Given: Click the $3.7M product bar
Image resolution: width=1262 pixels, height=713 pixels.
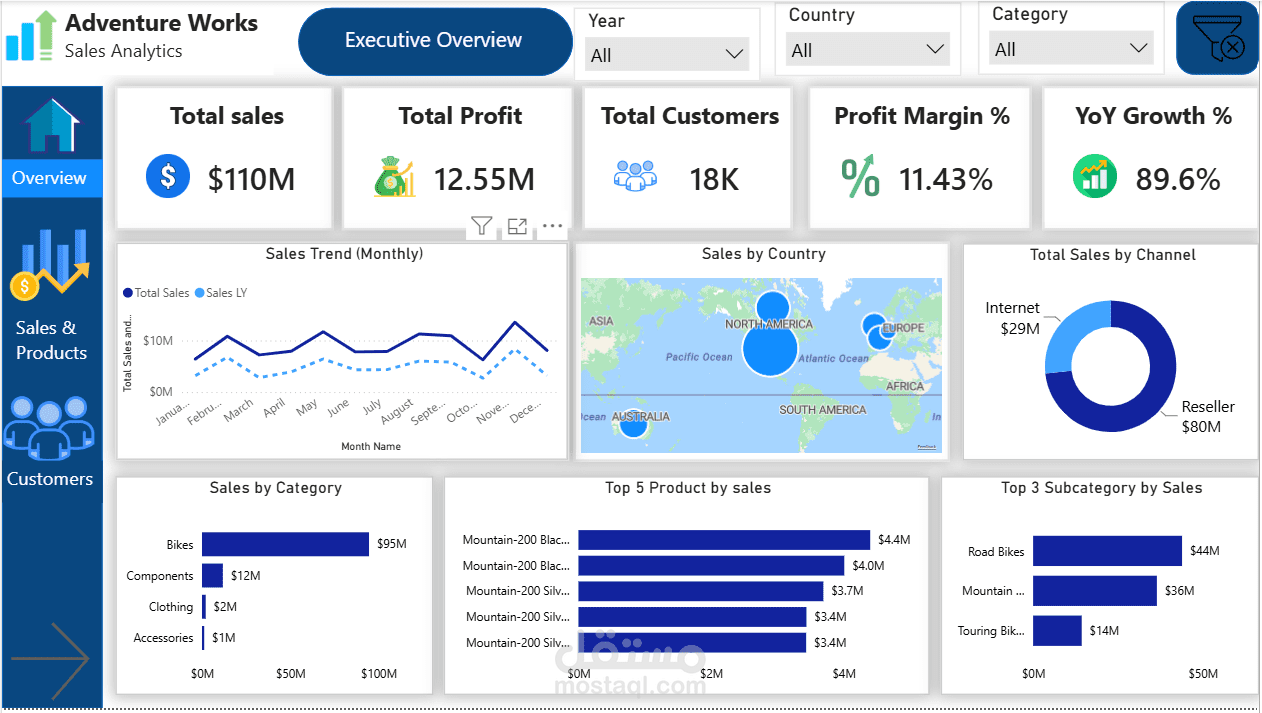Looking at the screenshot, I should point(700,591).
